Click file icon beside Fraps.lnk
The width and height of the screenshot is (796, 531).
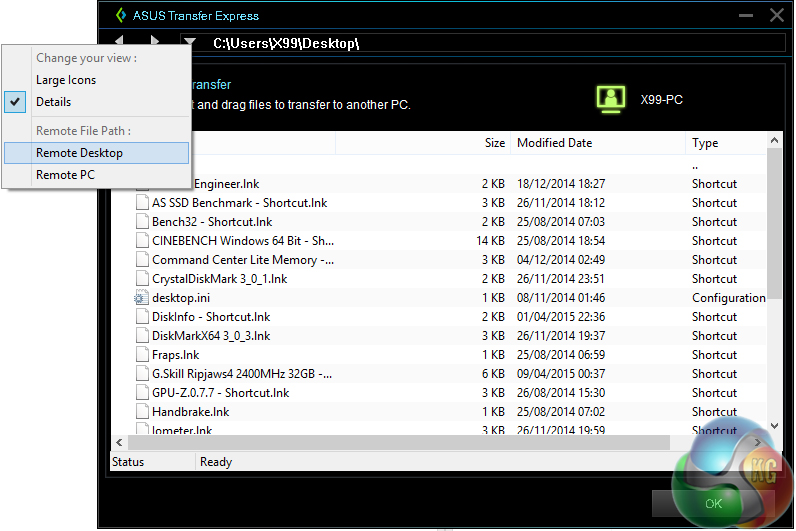(142, 355)
